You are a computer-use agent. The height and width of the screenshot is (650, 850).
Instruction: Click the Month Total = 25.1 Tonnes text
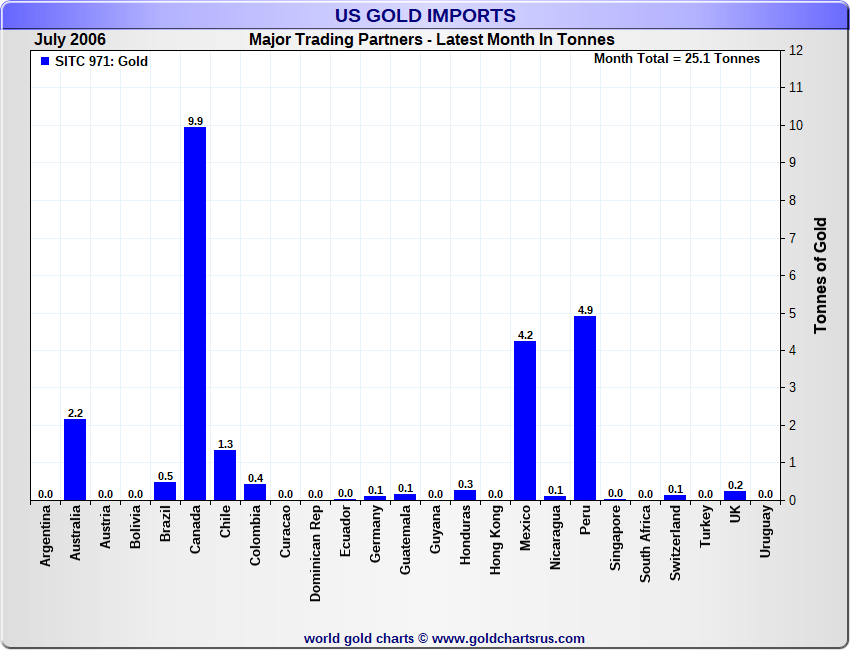point(676,59)
